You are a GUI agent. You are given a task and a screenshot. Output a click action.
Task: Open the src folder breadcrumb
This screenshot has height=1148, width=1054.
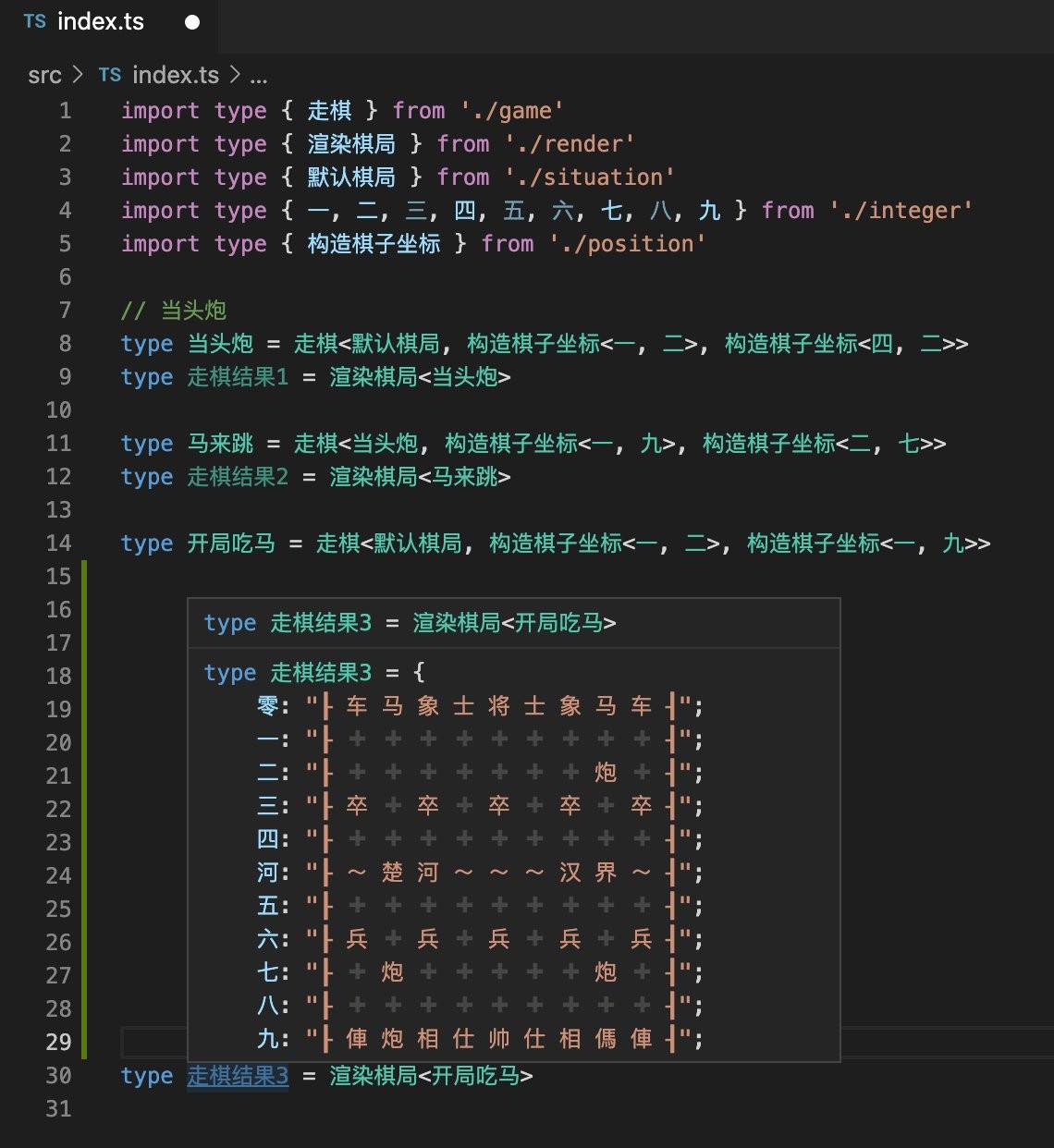click(x=44, y=75)
